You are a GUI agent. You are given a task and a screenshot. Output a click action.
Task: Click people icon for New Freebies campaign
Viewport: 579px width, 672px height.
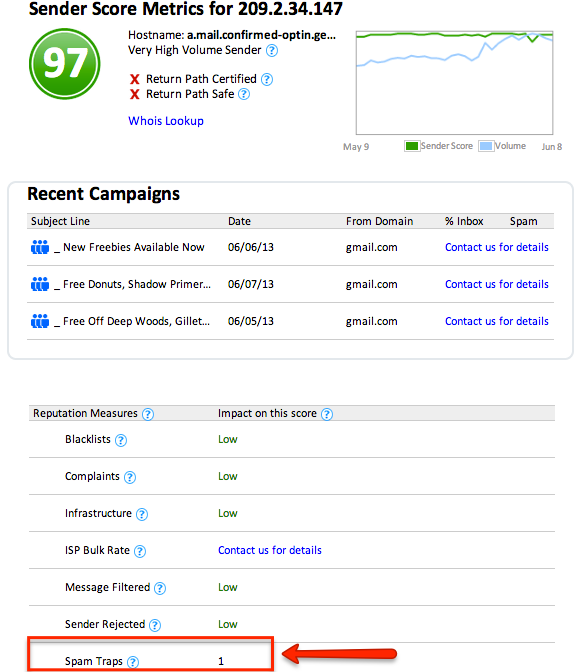click(40, 247)
